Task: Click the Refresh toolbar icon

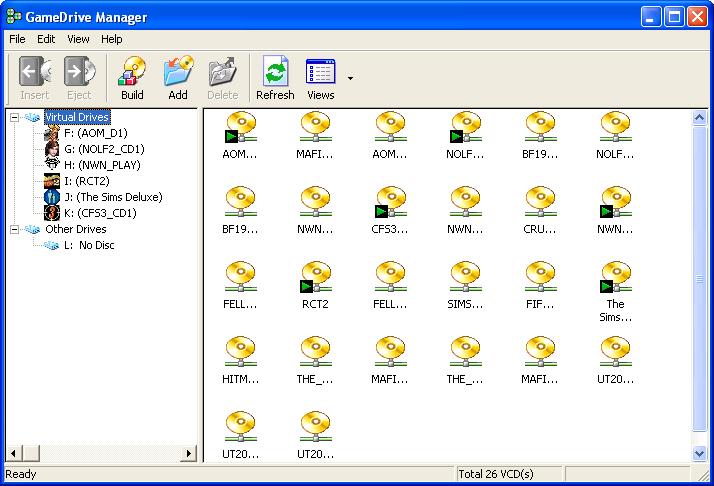Action: (275, 72)
